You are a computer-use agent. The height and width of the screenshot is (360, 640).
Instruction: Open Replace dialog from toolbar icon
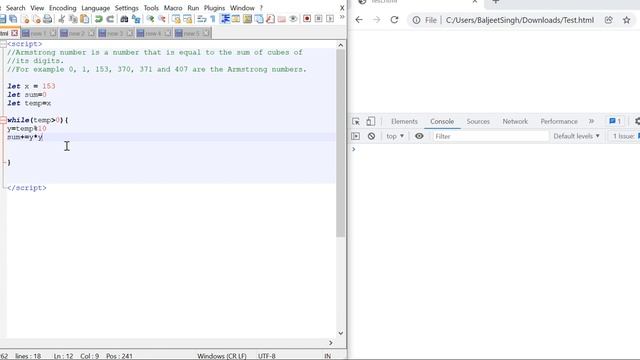click(136, 19)
